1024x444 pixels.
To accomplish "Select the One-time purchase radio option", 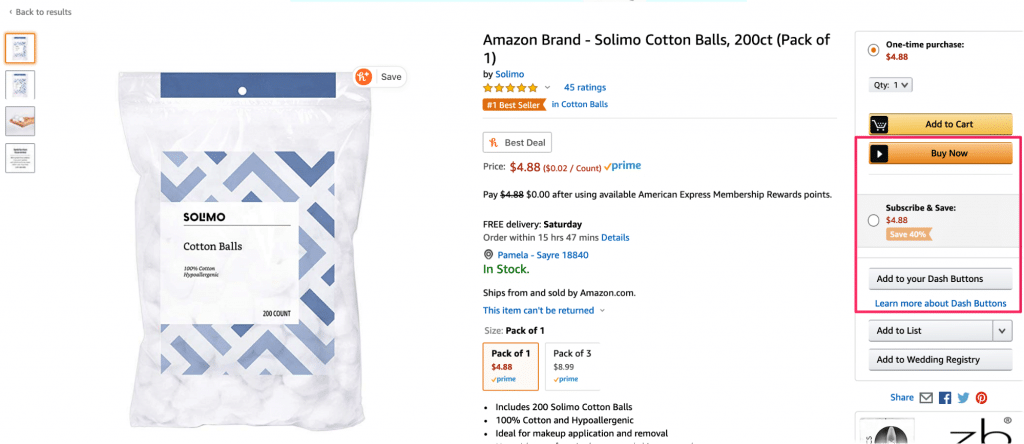I will pos(874,50).
